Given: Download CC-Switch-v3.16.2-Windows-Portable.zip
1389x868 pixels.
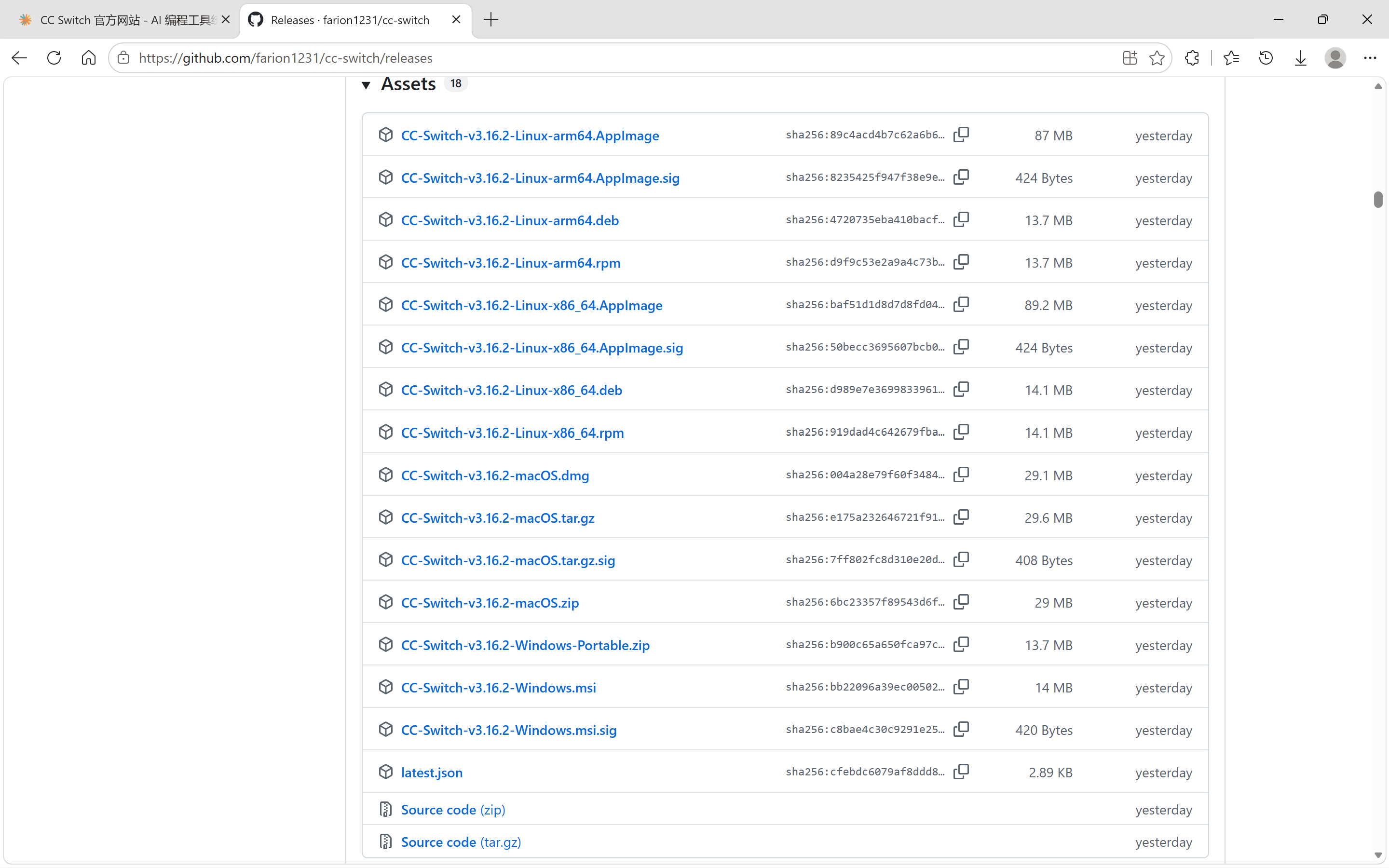Looking at the screenshot, I should click(525, 645).
